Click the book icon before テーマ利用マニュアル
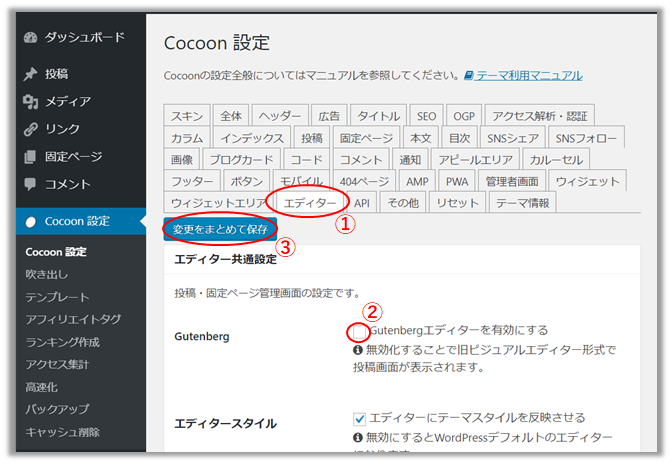This screenshot has width=671, height=464. (x=469, y=76)
